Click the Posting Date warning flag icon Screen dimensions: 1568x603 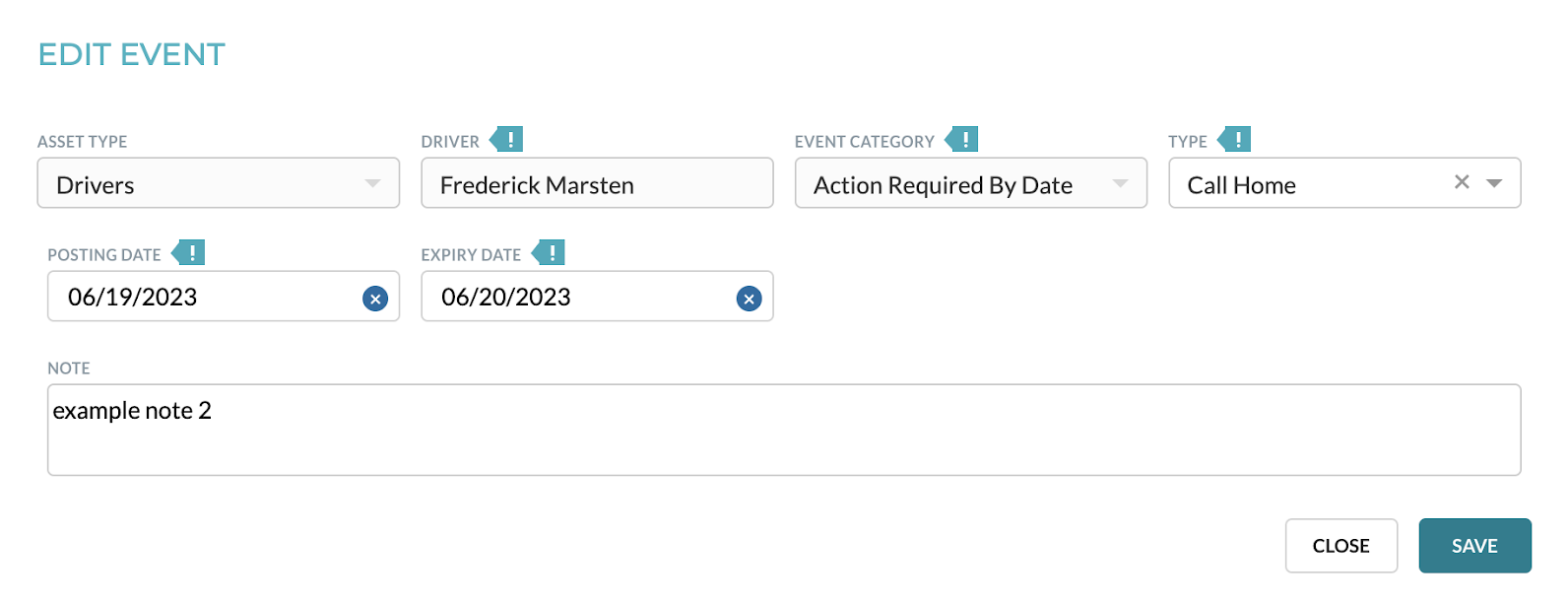click(x=188, y=253)
